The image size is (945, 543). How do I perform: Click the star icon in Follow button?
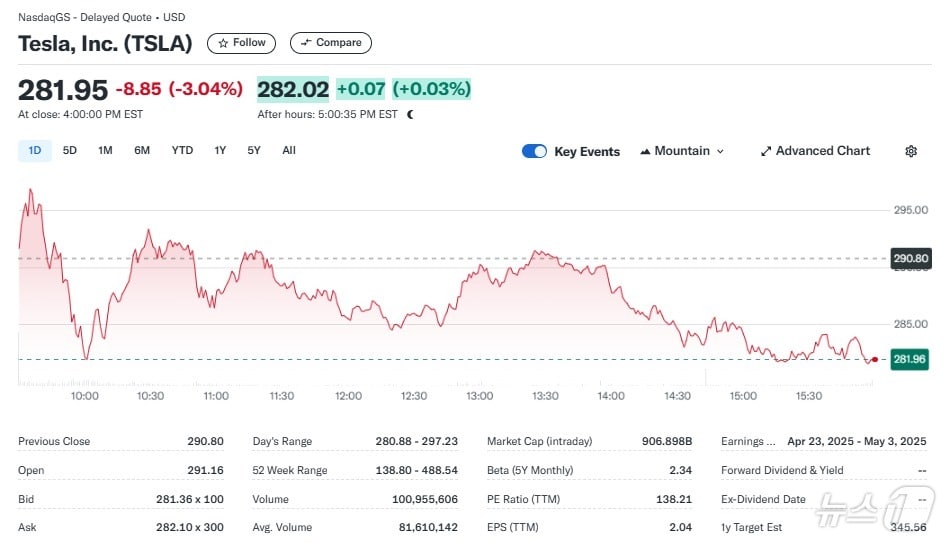(223, 43)
